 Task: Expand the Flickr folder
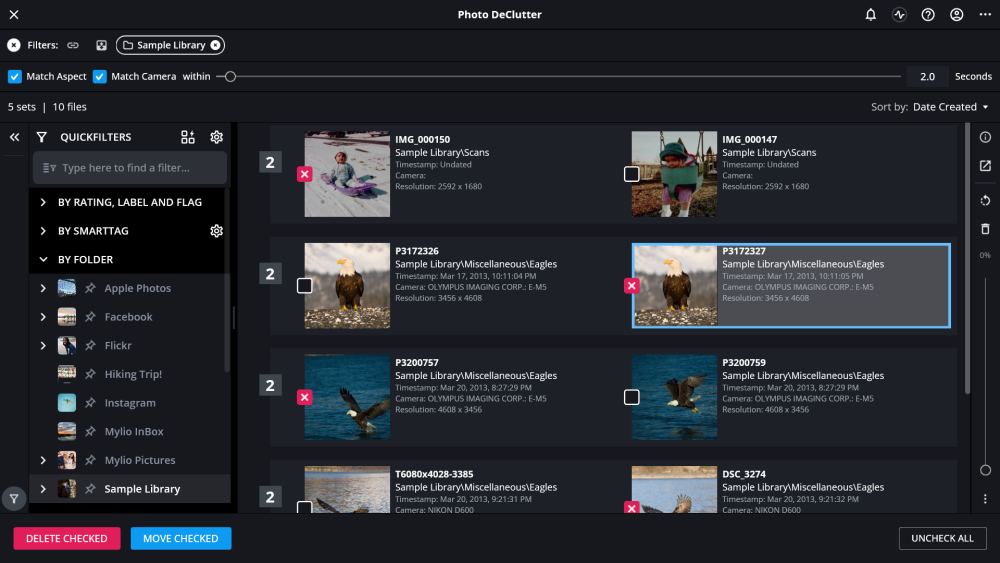(43, 346)
